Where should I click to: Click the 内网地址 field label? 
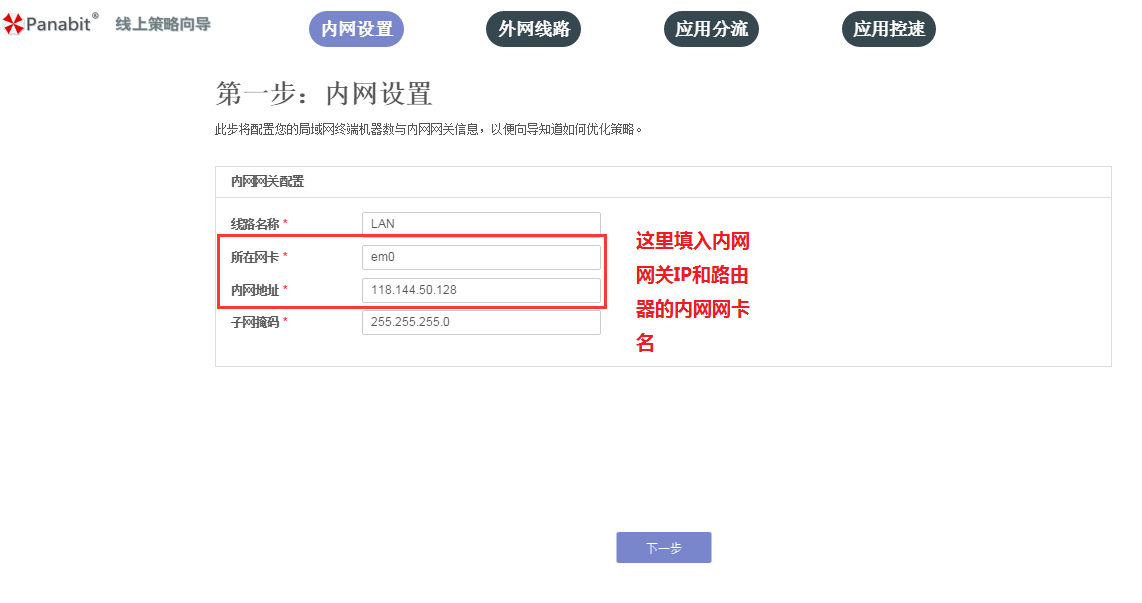click(255, 290)
